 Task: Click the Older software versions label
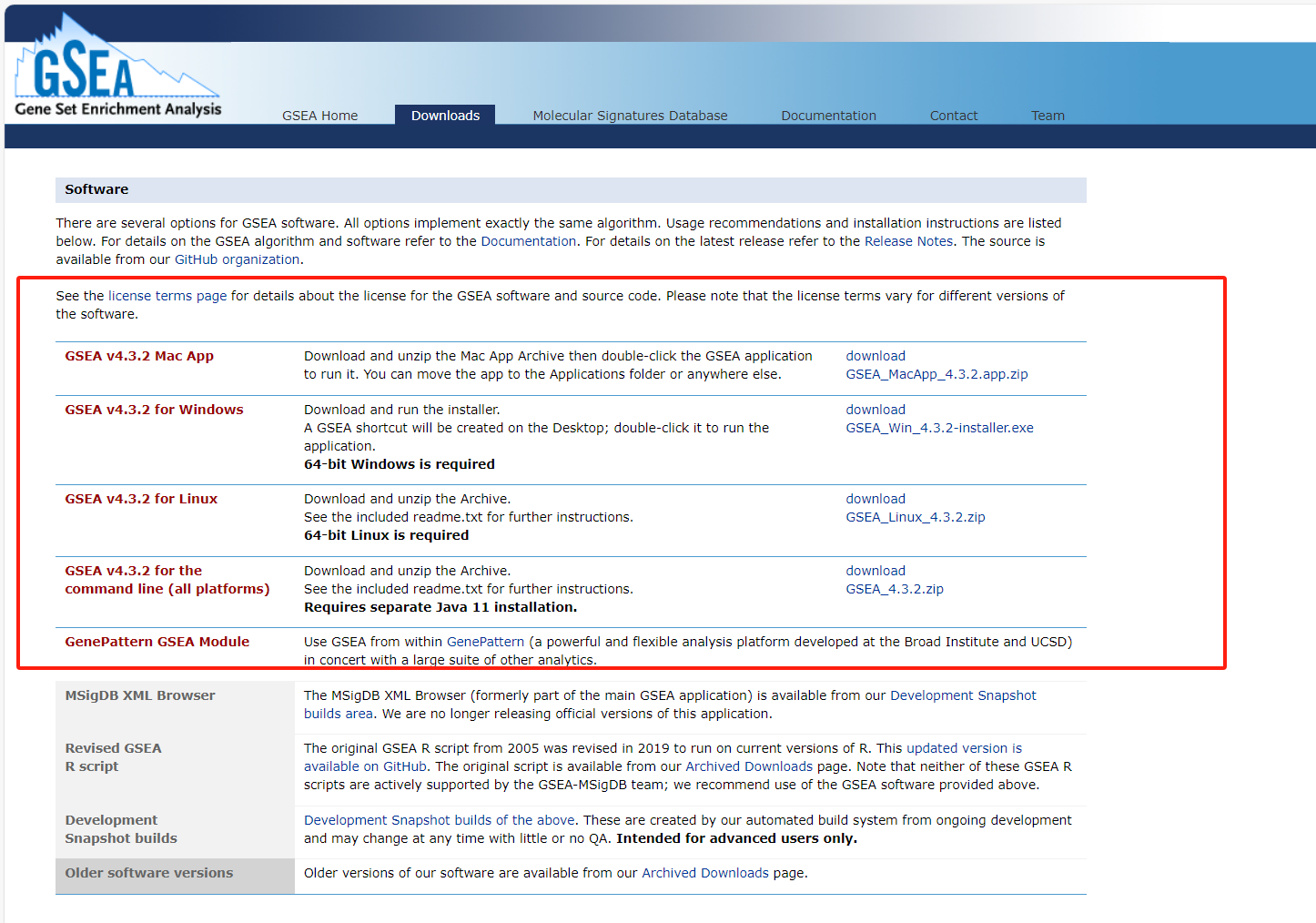(x=149, y=873)
